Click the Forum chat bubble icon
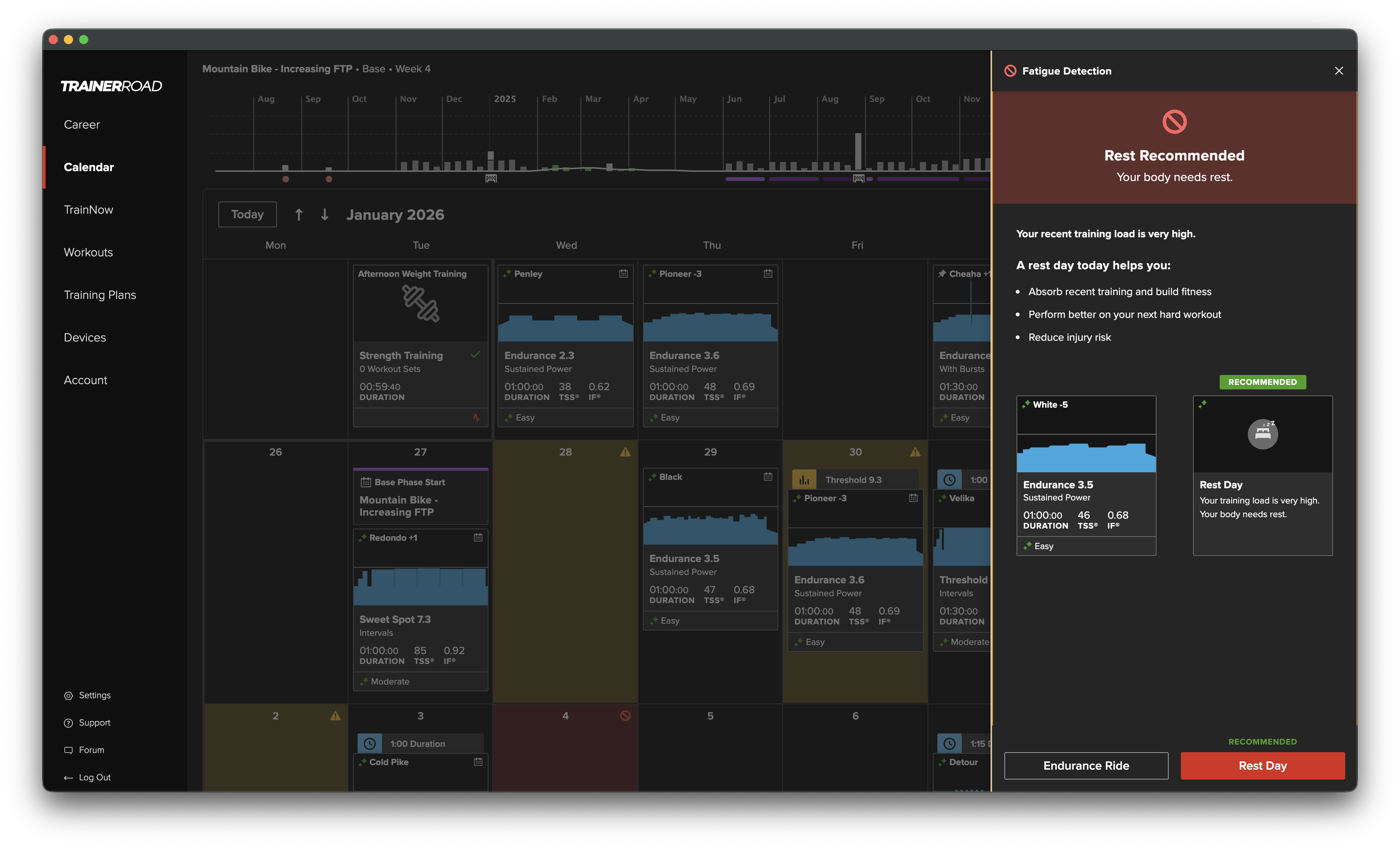 coord(68,750)
